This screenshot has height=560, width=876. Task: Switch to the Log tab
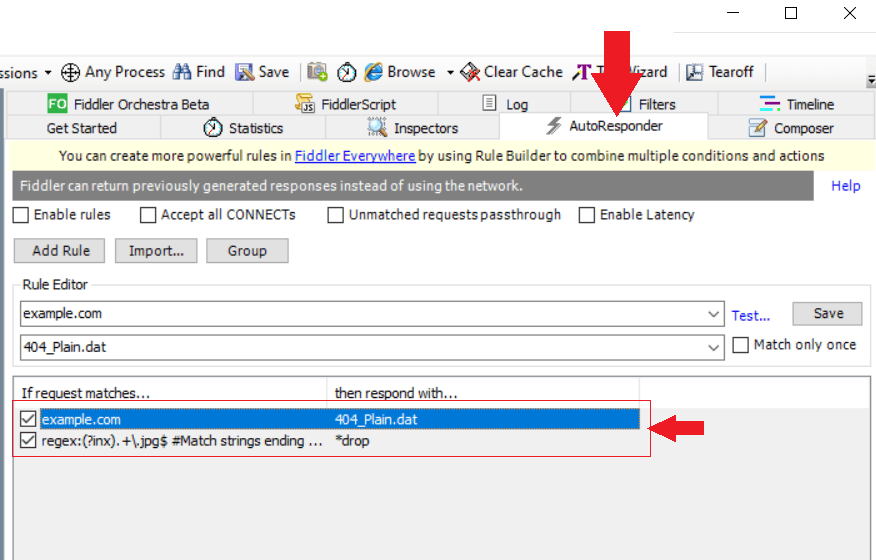coord(504,104)
